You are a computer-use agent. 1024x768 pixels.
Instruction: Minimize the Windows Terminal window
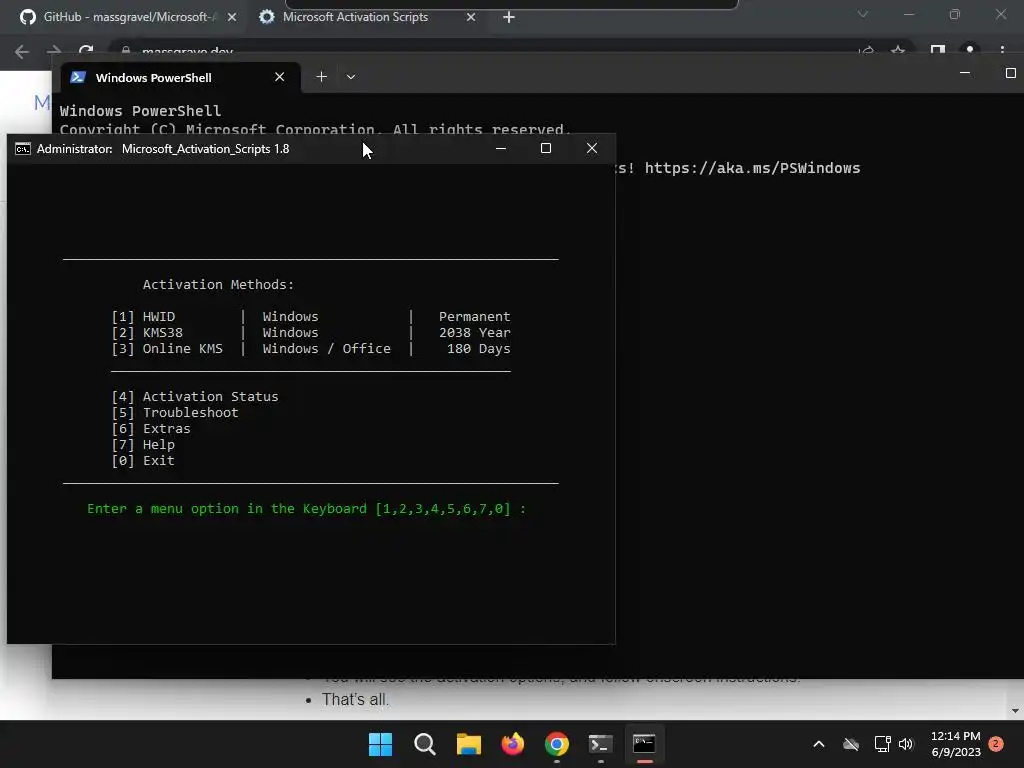click(965, 73)
